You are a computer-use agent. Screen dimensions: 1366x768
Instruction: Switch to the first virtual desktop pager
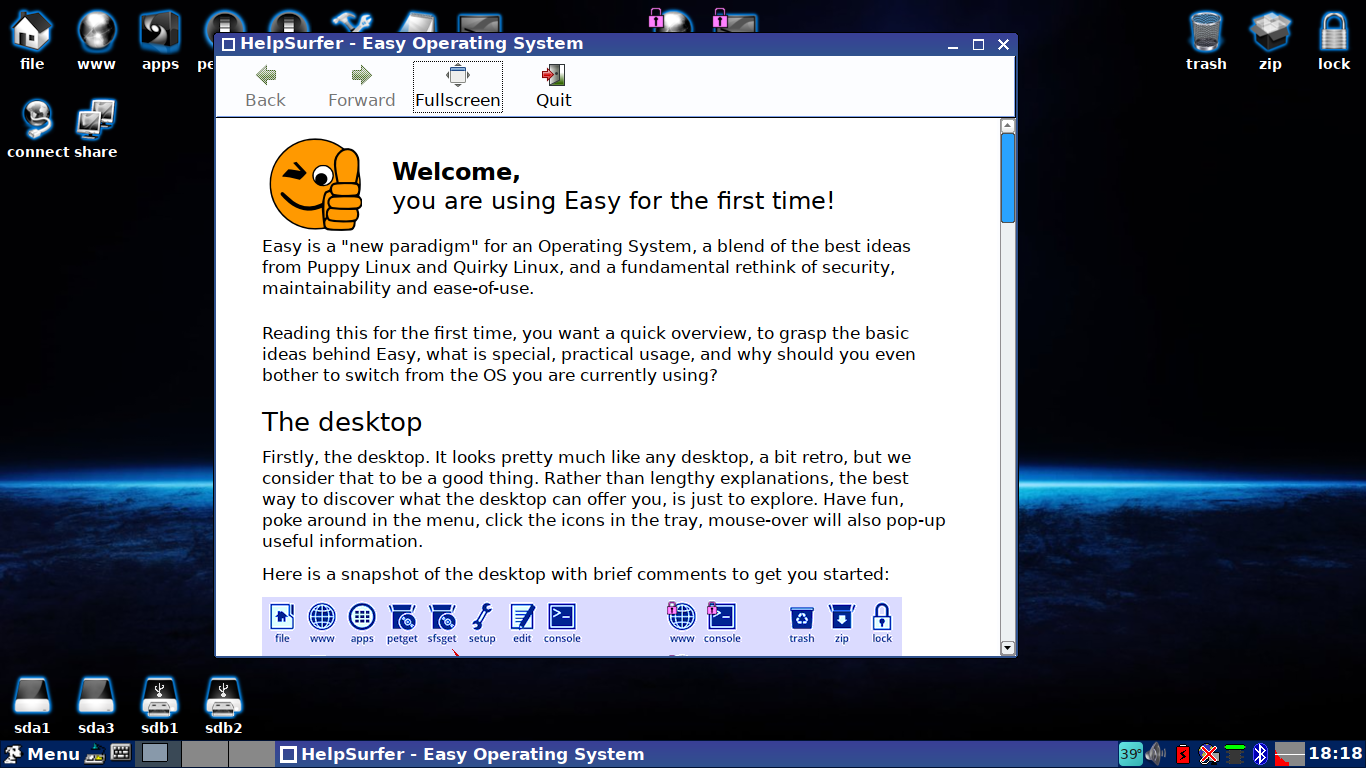click(156, 754)
